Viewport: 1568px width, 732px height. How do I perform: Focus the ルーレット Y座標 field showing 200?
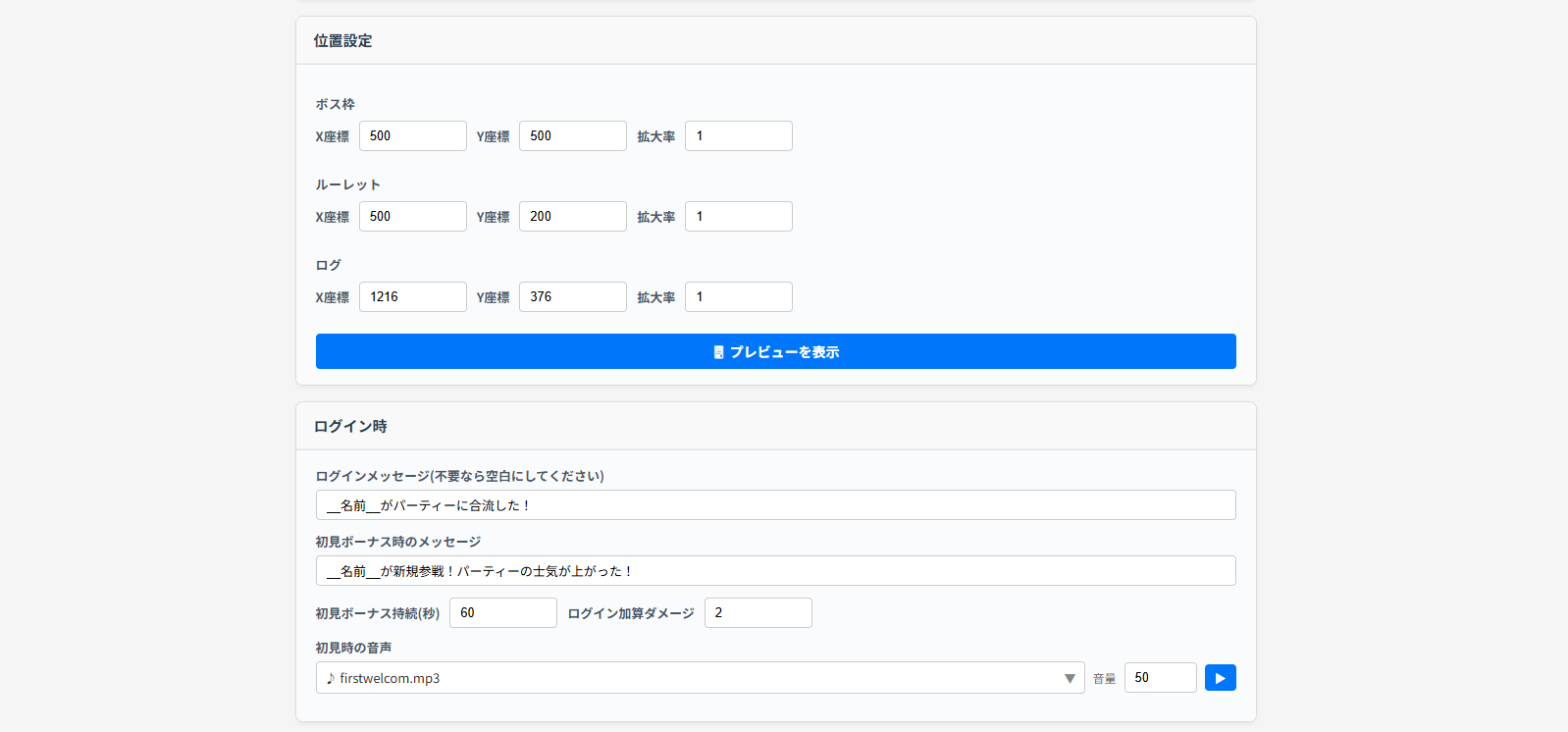572,217
